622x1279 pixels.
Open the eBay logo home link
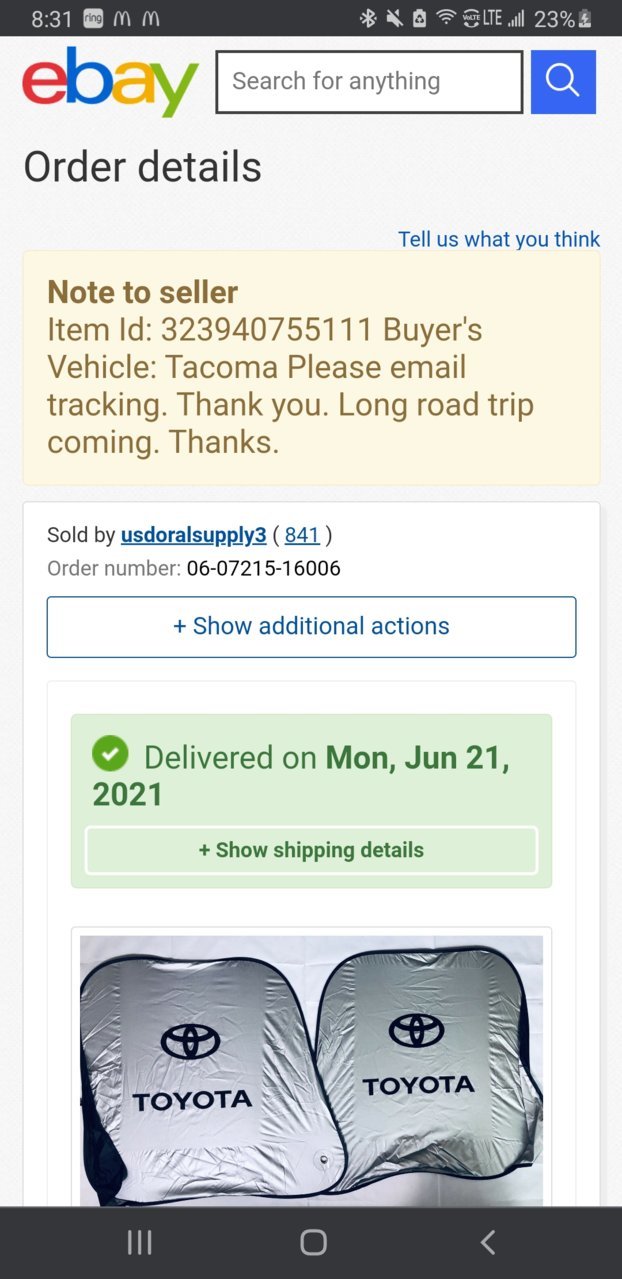pos(110,82)
